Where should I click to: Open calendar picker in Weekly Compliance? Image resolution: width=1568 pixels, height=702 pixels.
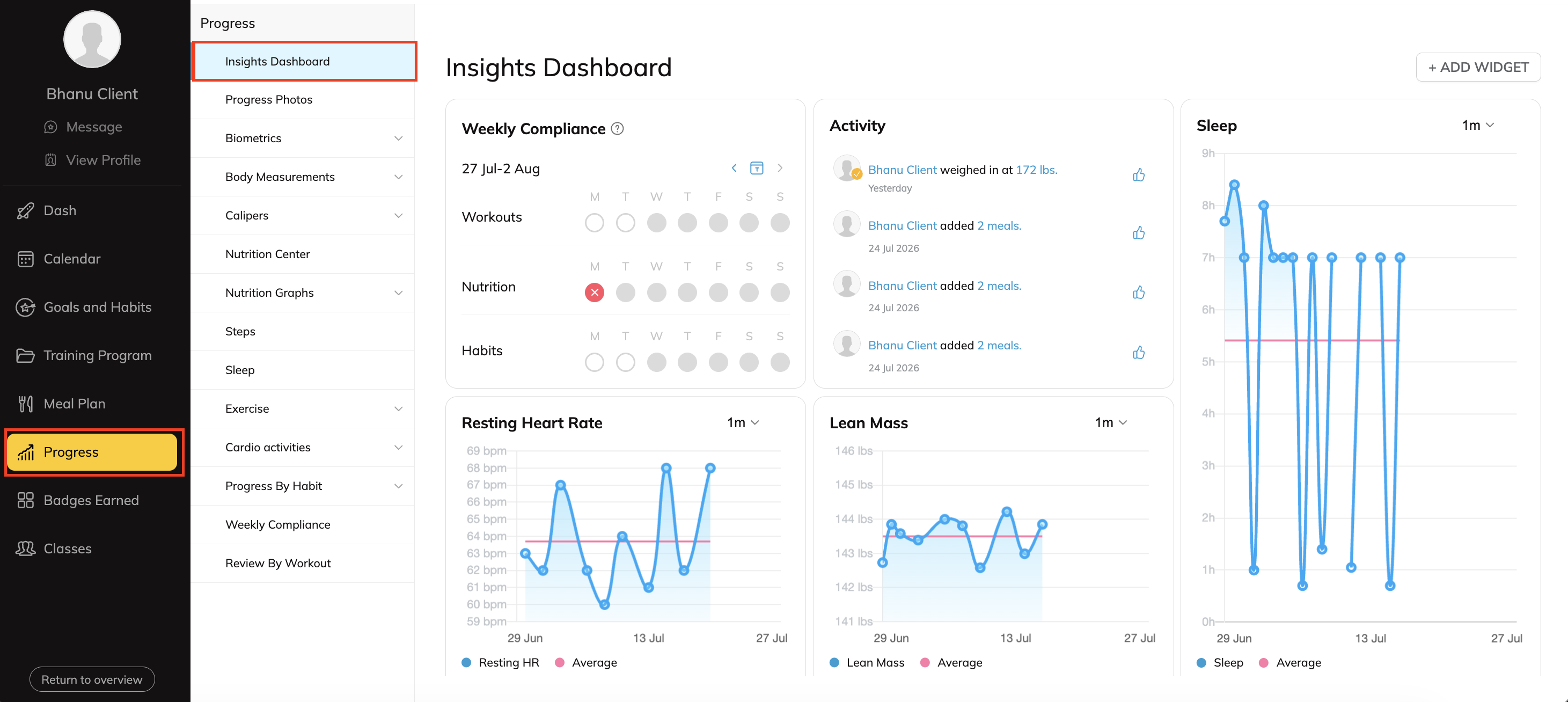[x=756, y=168]
